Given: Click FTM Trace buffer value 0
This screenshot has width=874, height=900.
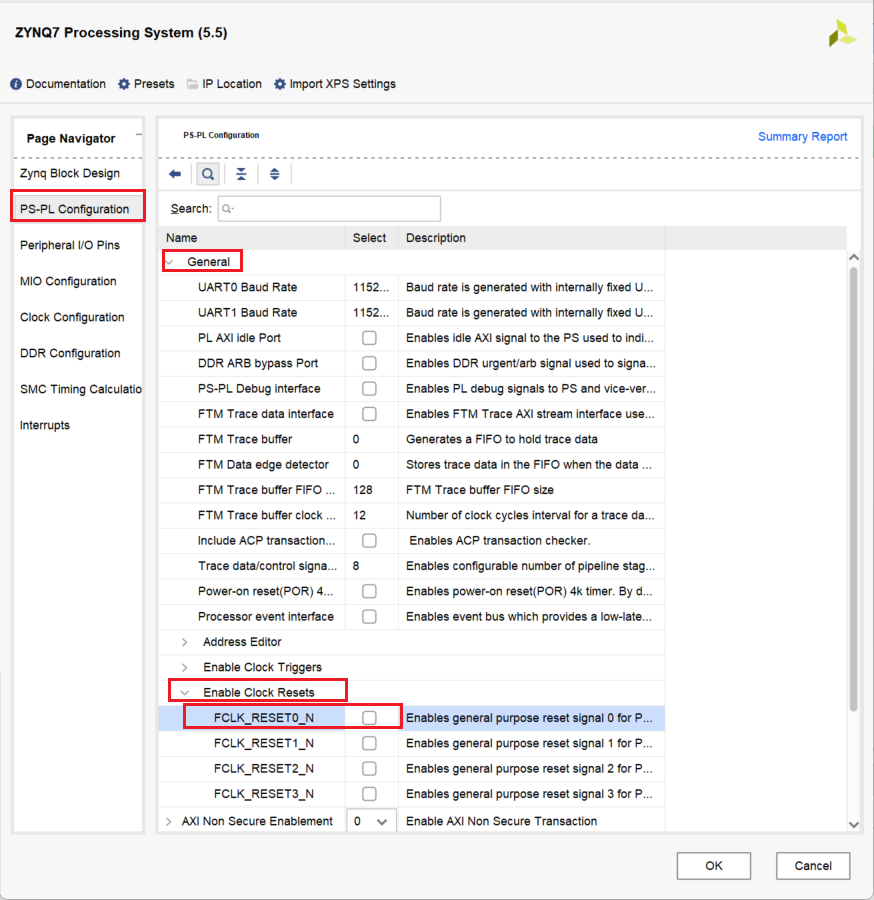Looking at the screenshot, I should coord(356,440).
